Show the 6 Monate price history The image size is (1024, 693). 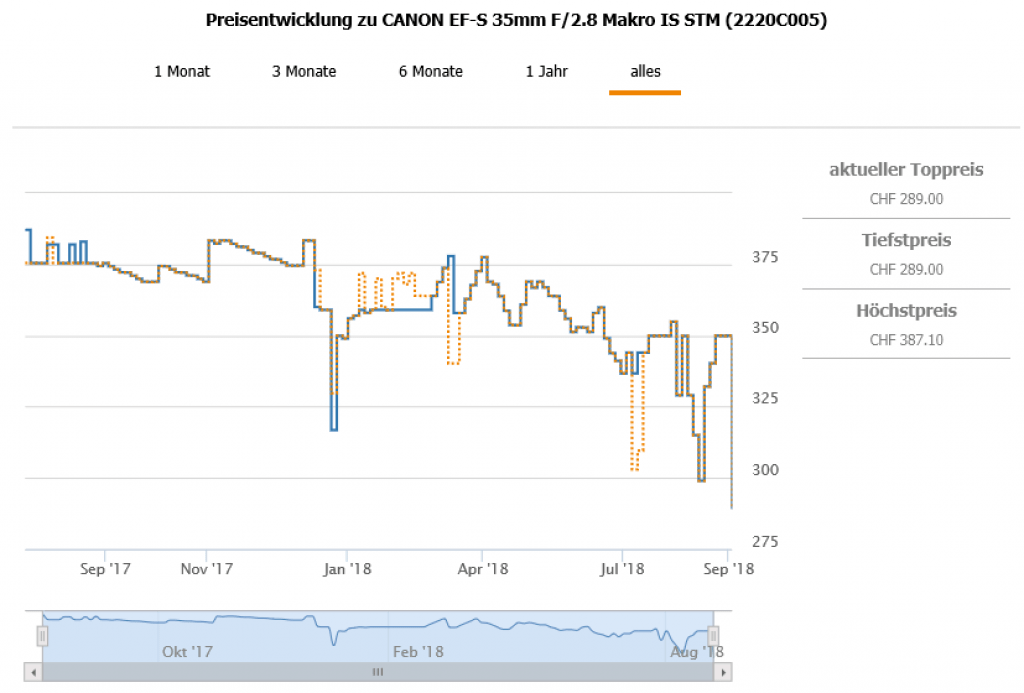[431, 71]
